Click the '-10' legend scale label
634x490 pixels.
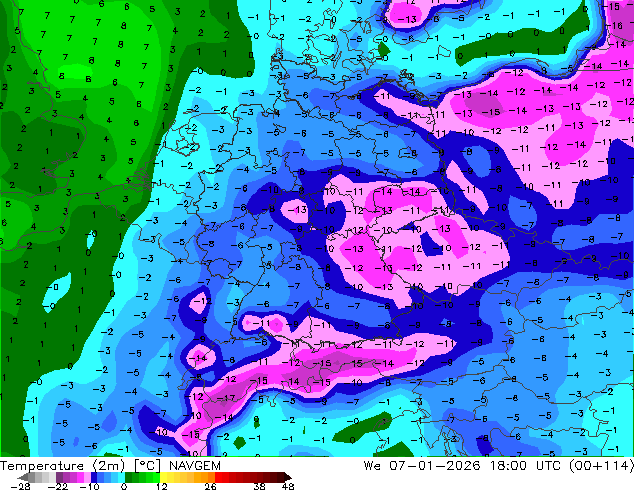tap(89, 486)
